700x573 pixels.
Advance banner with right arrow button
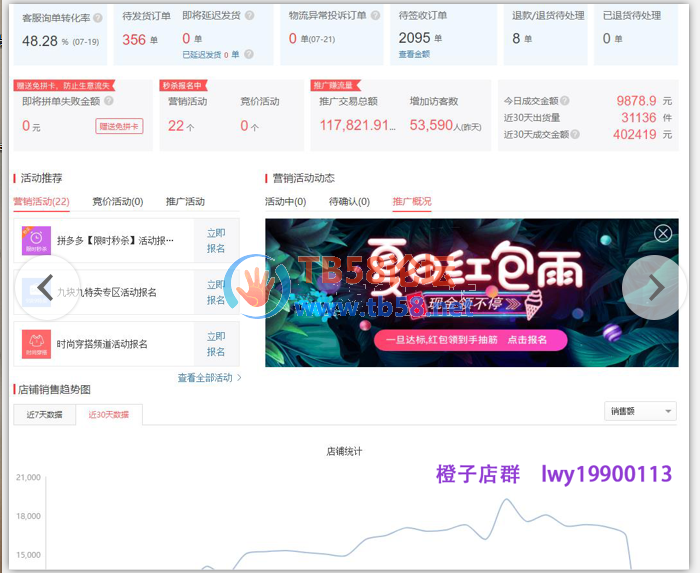click(655, 288)
